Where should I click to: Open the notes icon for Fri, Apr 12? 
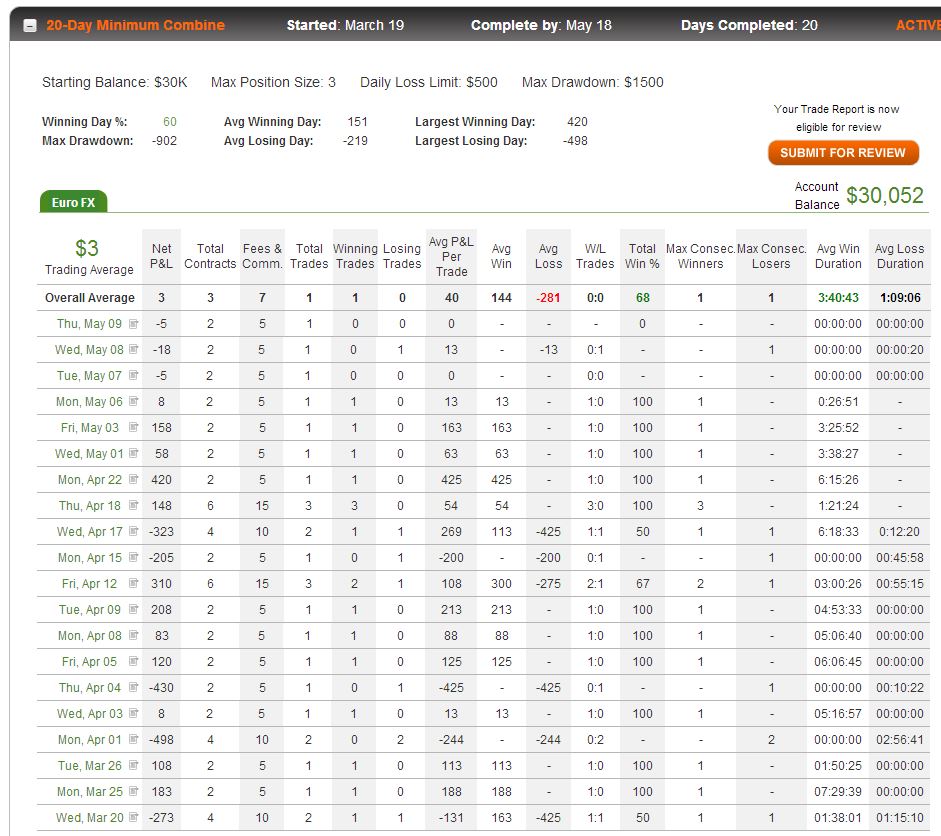[133, 584]
